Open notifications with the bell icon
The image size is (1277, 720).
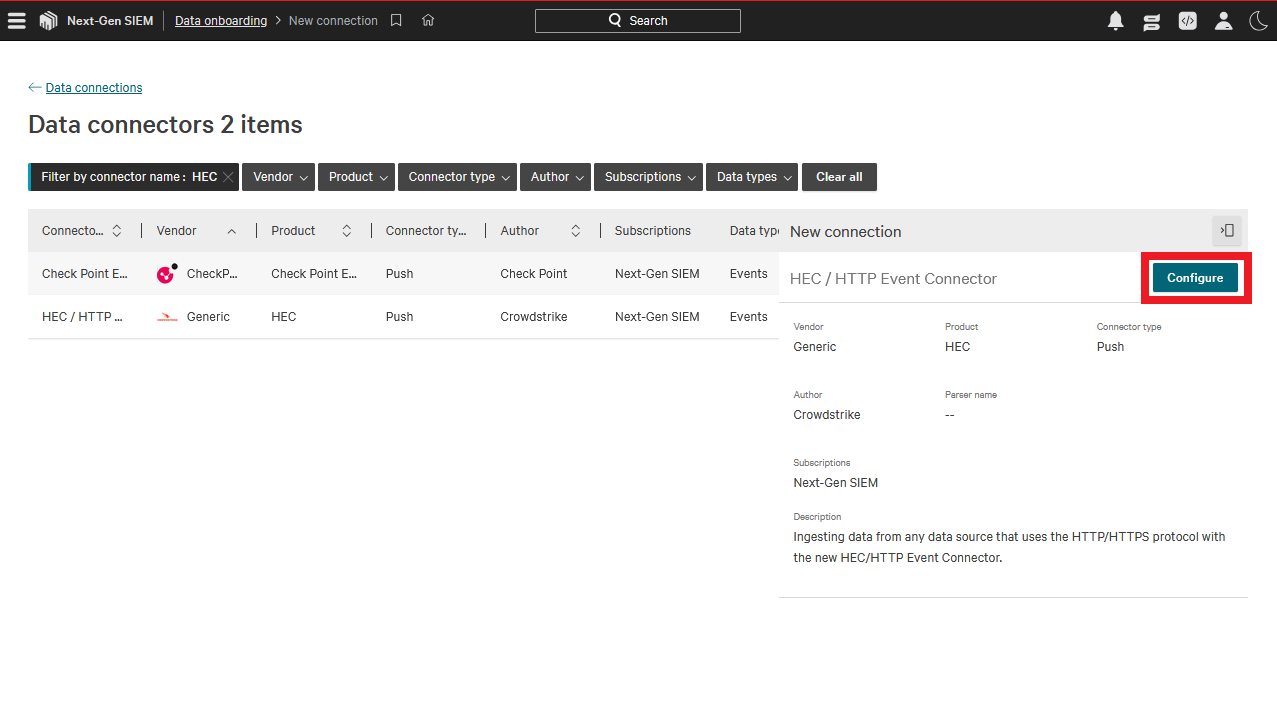click(x=1116, y=21)
